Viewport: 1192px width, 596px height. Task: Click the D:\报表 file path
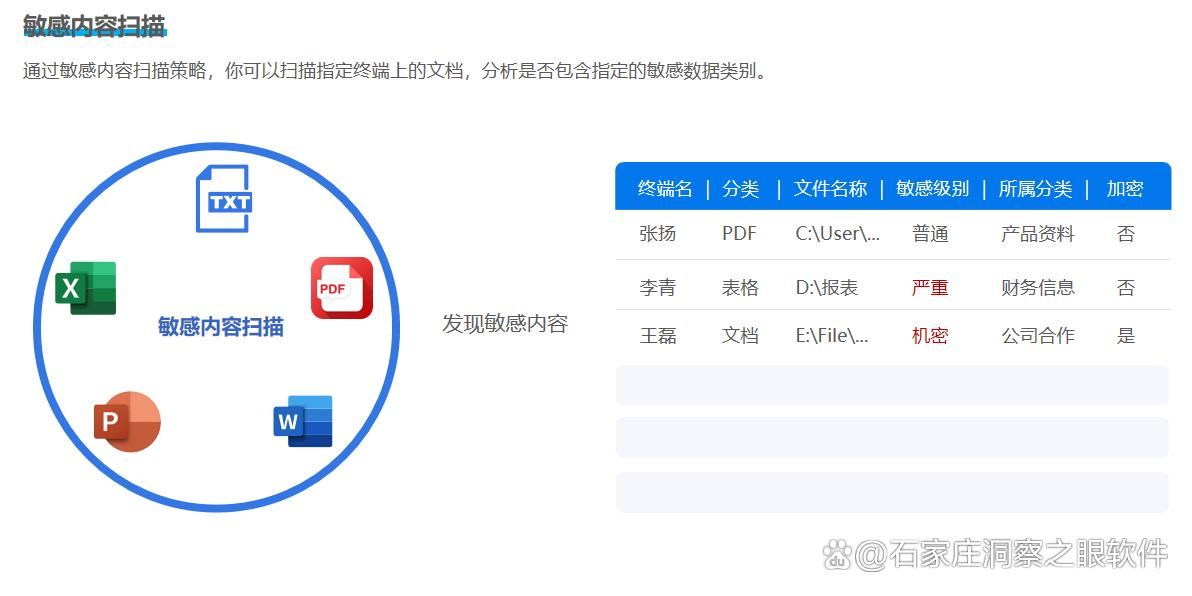tap(826, 287)
